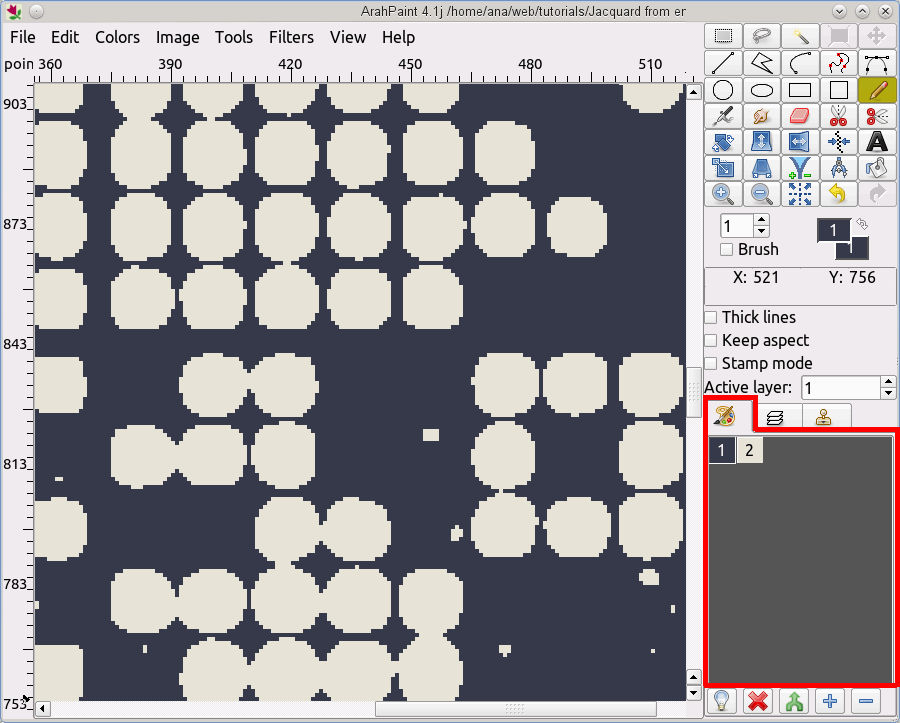
Task: Enable the Brush checkbox
Action: 727,250
